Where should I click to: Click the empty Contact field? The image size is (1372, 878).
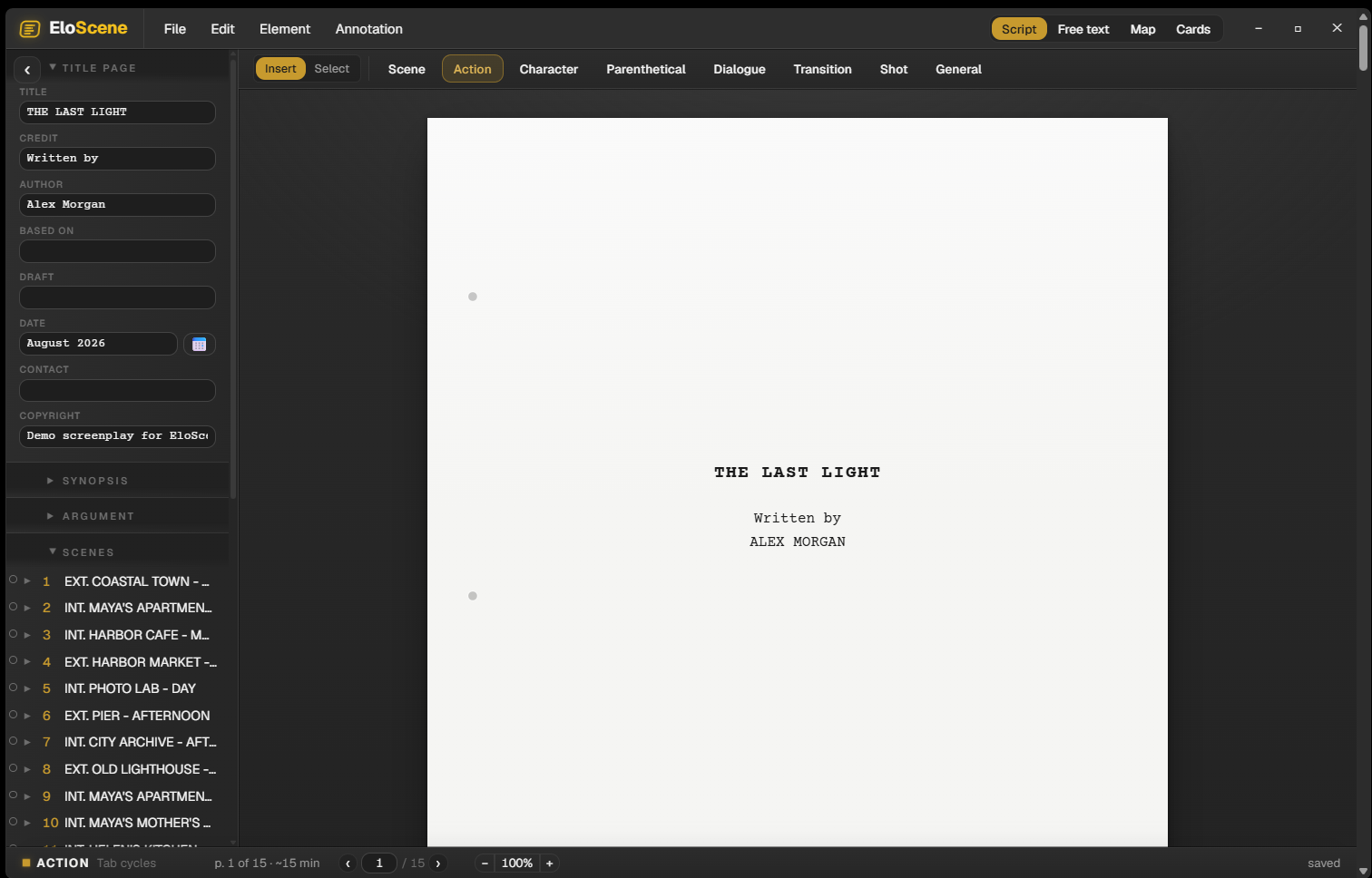117,390
